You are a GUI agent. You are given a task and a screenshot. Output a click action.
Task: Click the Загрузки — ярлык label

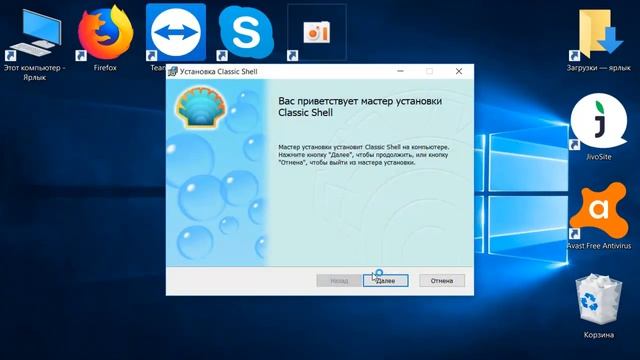[x=598, y=68]
